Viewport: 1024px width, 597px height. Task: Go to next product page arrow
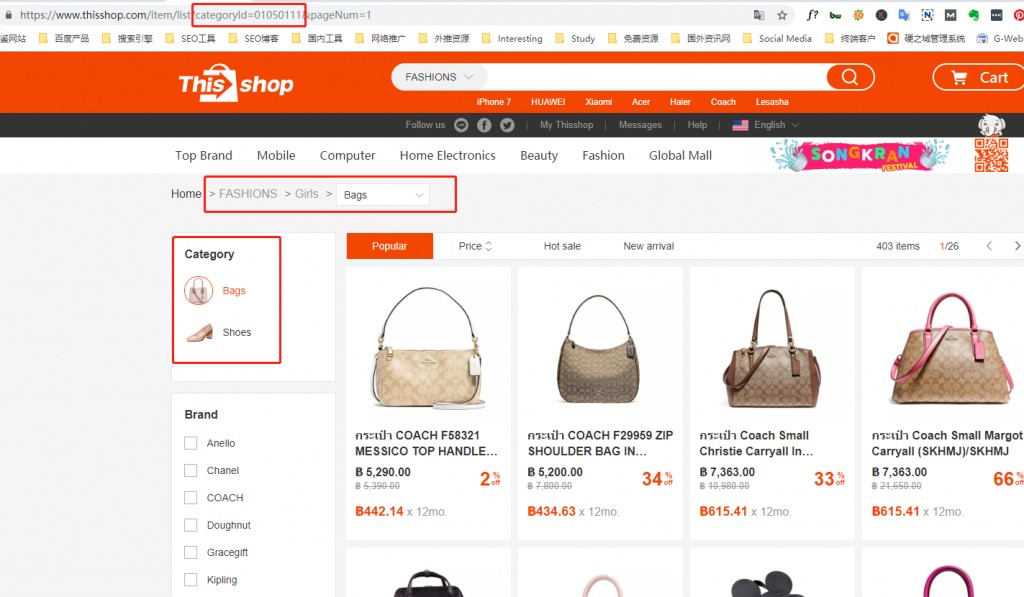pyautogui.click(x=1017, y=246)
